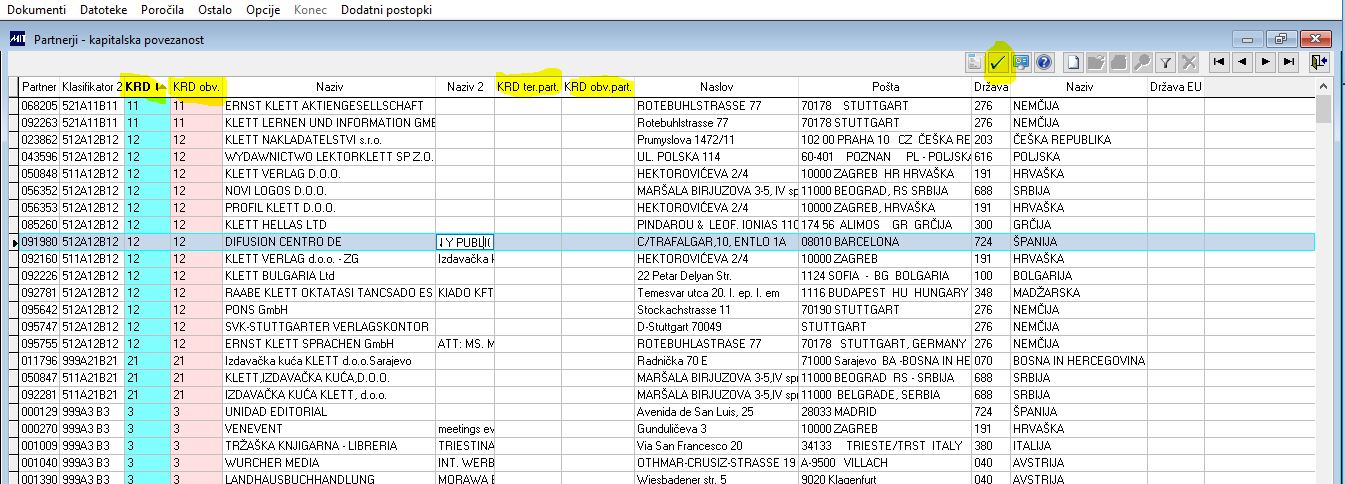
Task: Edit the Naziv 2 field of DIFUSION CENTRO row
Action: click(465, 242)
